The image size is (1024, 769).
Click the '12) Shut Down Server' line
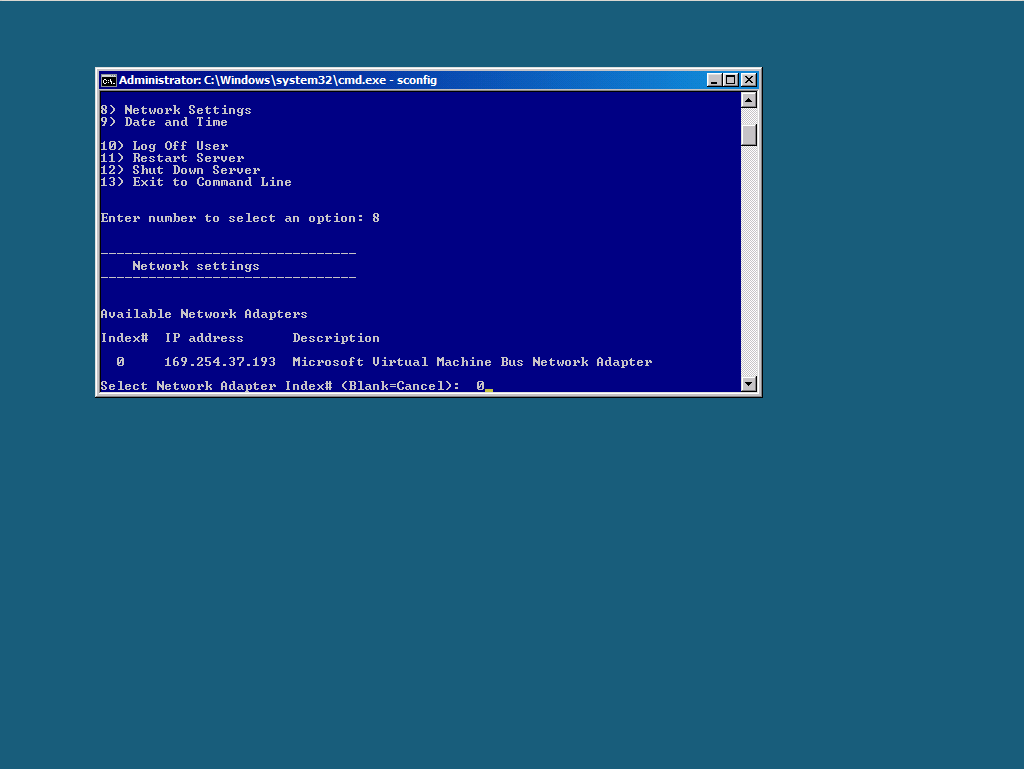(x=181, y=170)
